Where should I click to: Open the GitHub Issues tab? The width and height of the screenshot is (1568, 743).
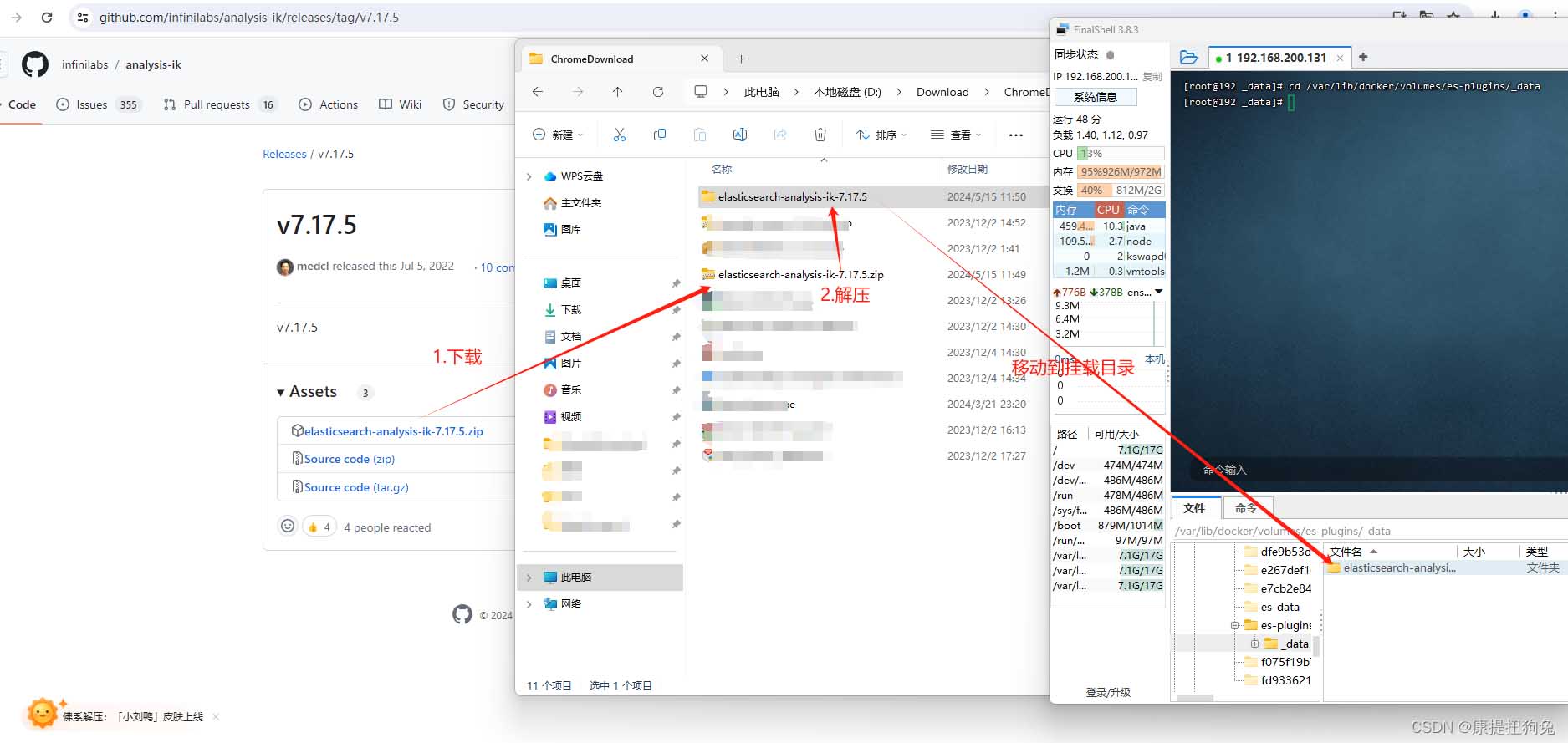click(98, 104)
